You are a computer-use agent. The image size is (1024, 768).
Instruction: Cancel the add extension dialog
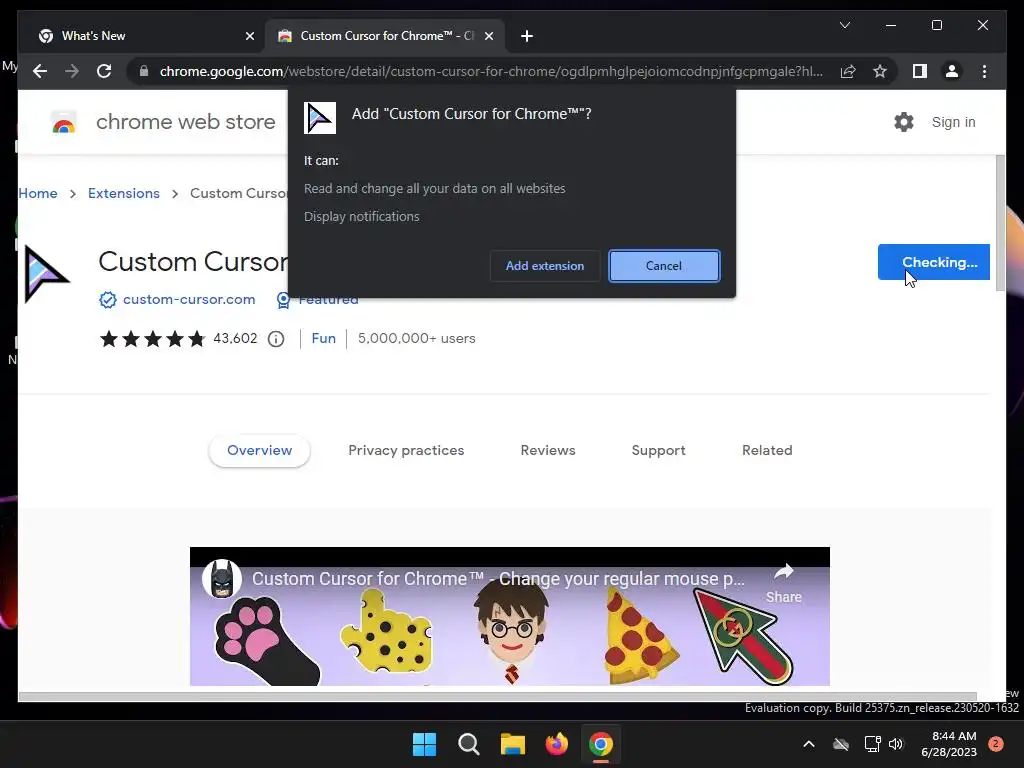[664, 266]
